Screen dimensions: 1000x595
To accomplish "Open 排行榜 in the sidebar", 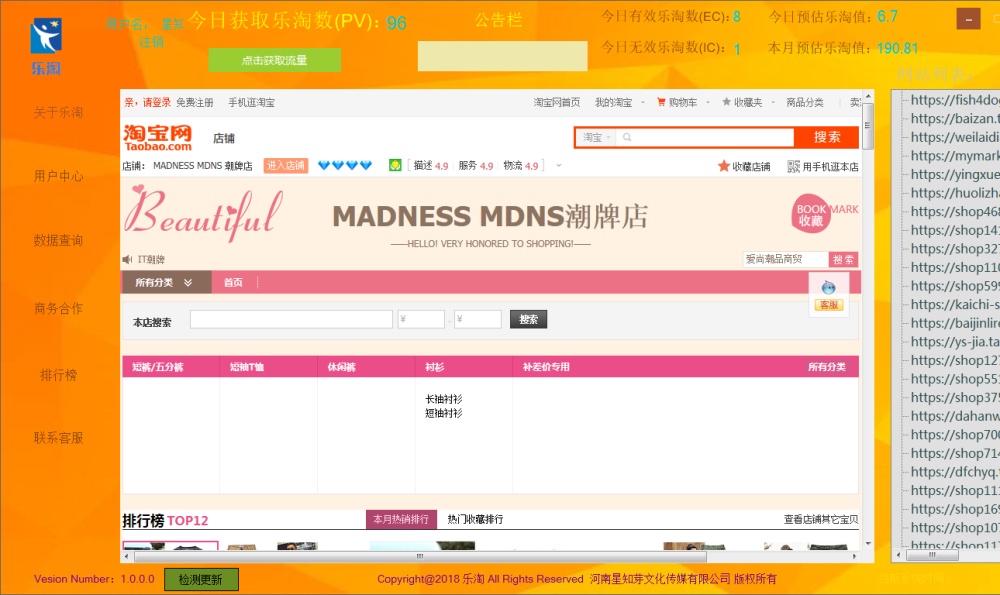I will pos(58,375).
